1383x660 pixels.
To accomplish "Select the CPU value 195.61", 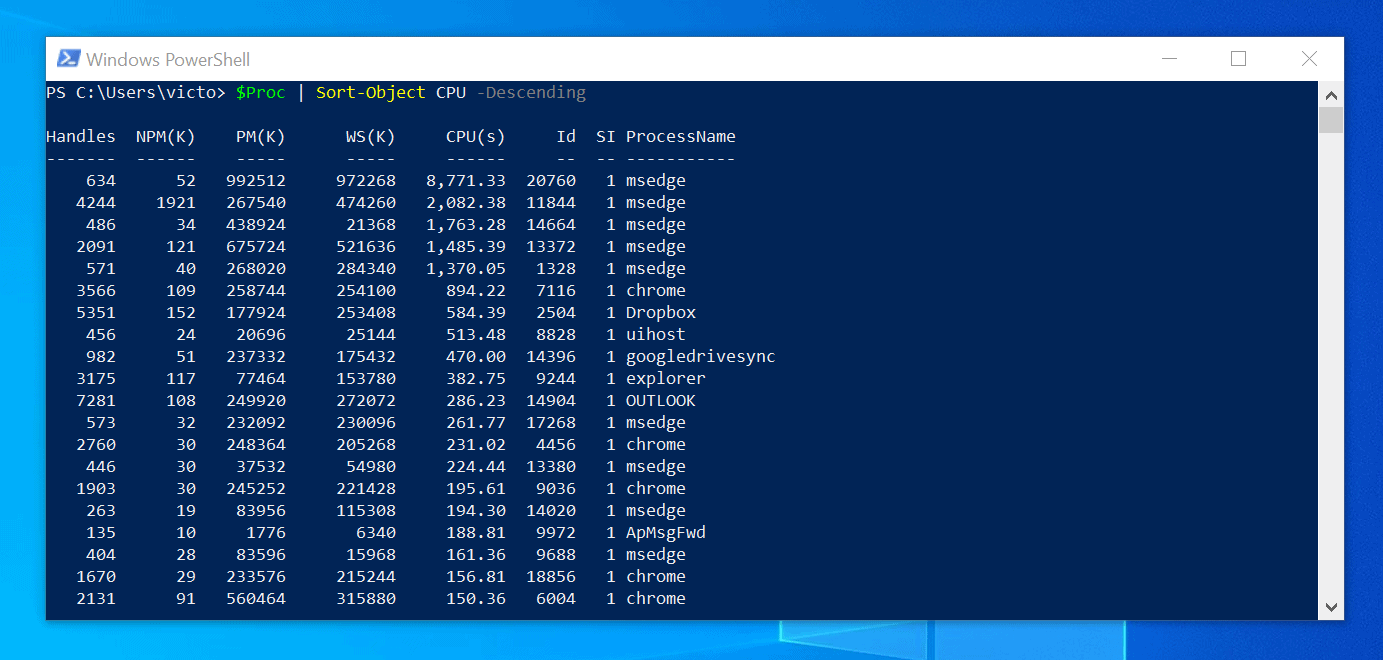I will [476, 489].
